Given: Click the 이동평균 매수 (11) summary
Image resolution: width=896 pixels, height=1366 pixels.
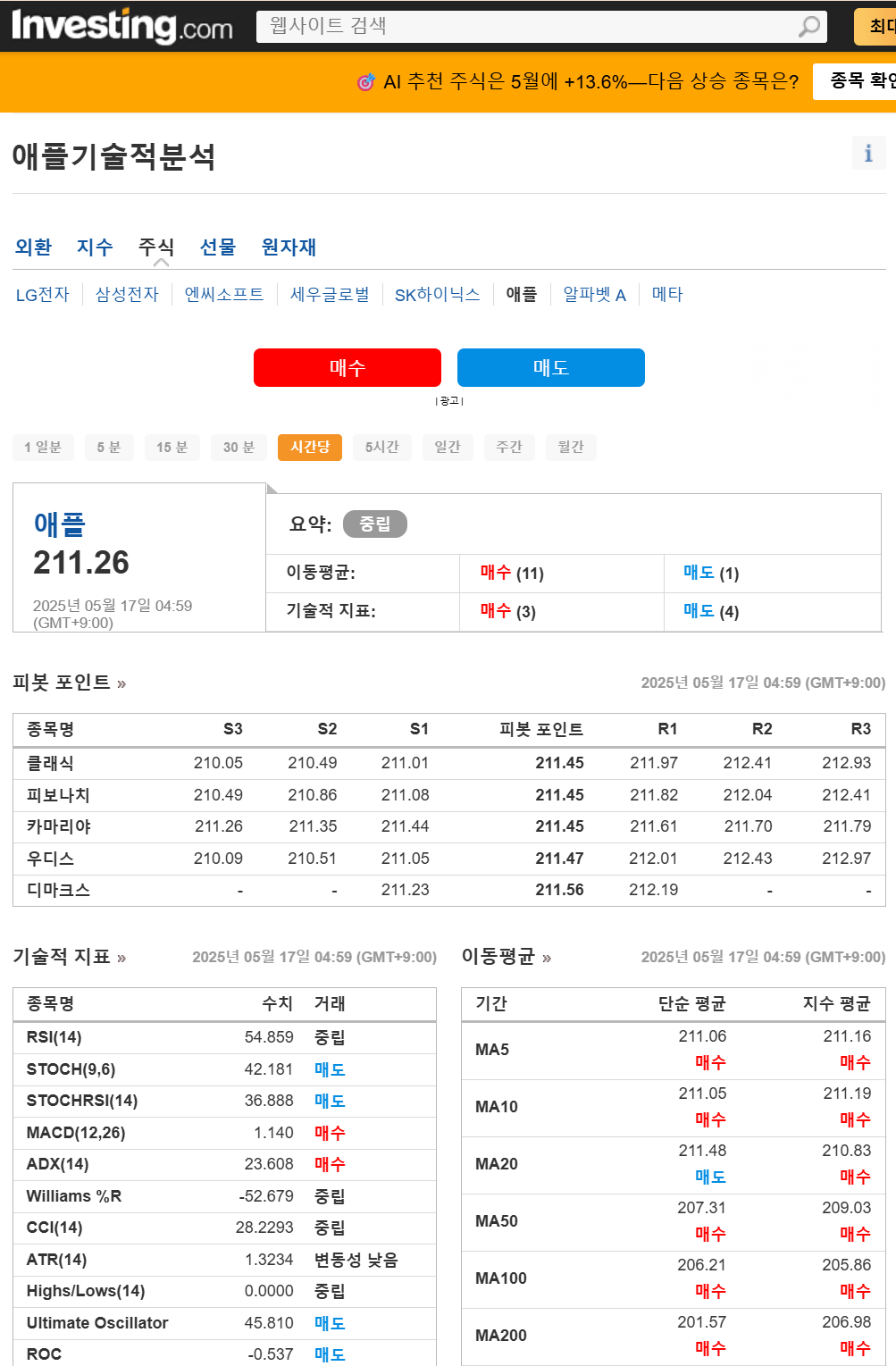Looking at the screenshot, I should (x=512, y=573).
